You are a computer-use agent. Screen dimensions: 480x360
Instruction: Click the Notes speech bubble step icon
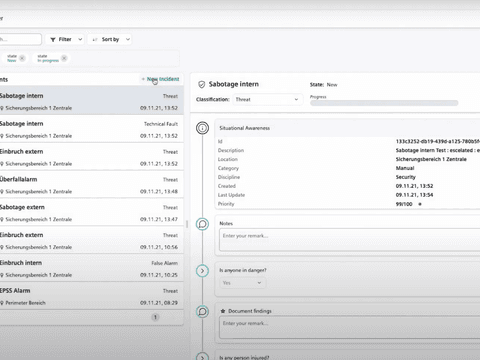202,224
